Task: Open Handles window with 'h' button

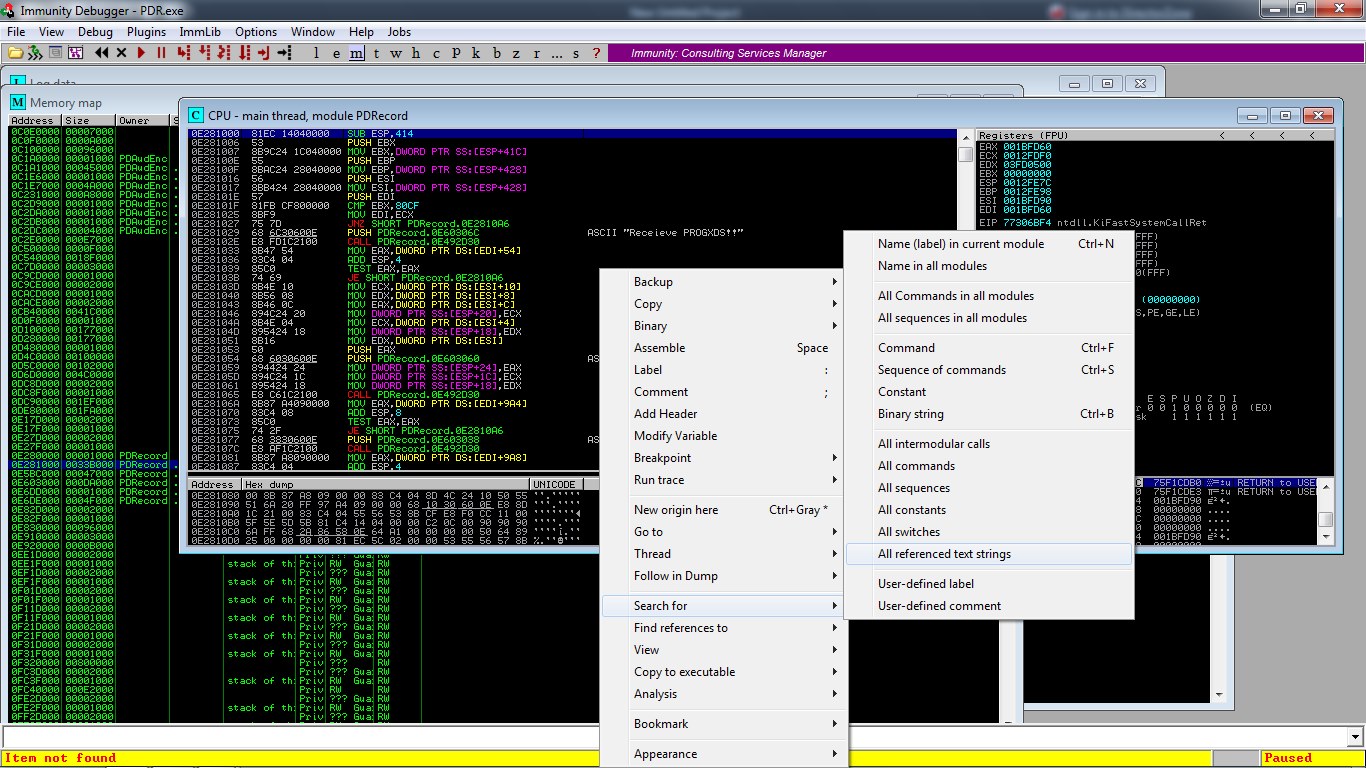Action: (416, 53)
